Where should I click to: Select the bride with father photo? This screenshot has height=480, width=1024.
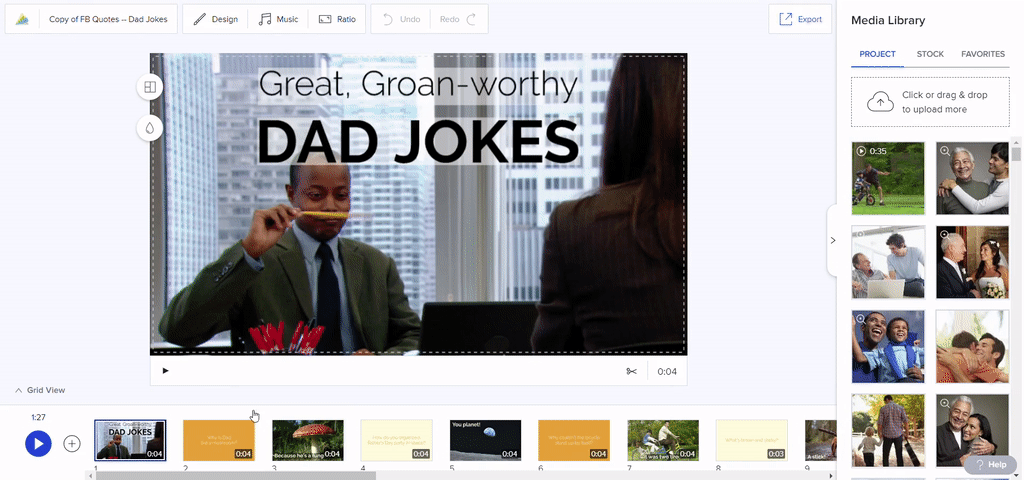pos(972,262)
